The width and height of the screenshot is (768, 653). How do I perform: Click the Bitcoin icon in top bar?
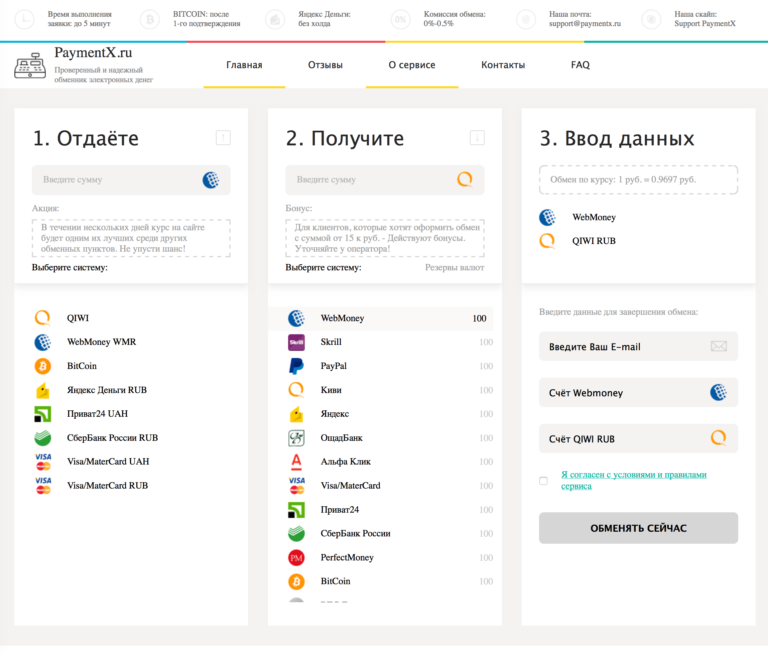[150, 19]
